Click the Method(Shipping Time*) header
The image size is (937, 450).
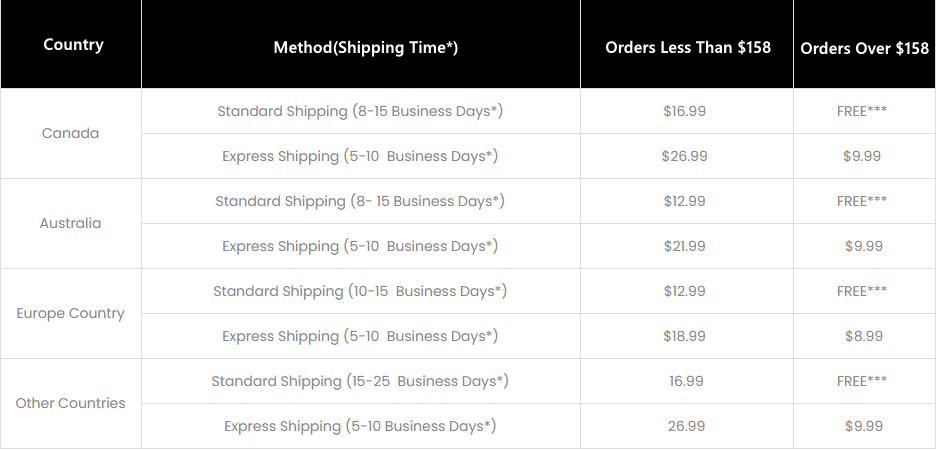coord(366,48)
